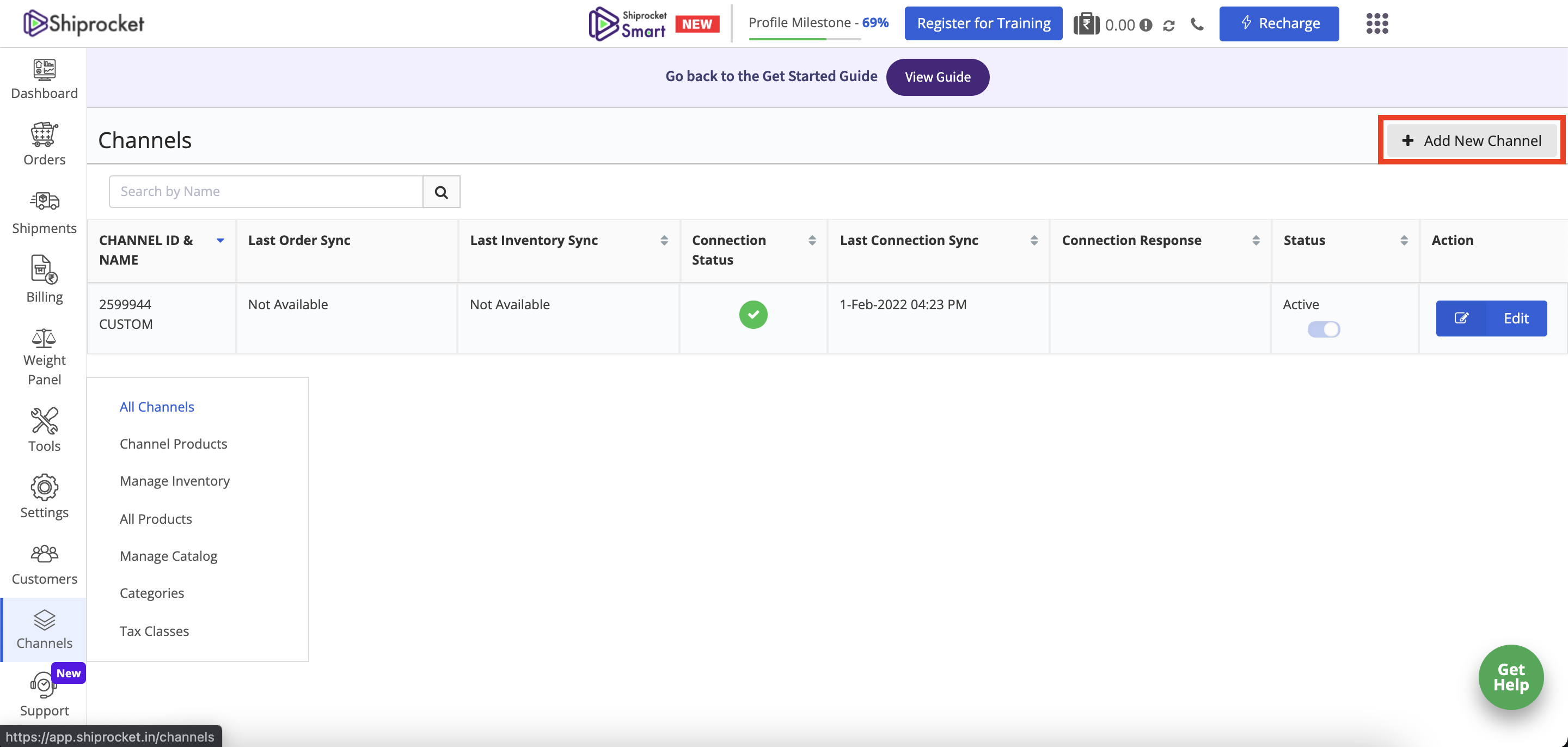1568x747 pixels.
Task: Refresh the wallet balance
Action: (x=1169, y=26)
